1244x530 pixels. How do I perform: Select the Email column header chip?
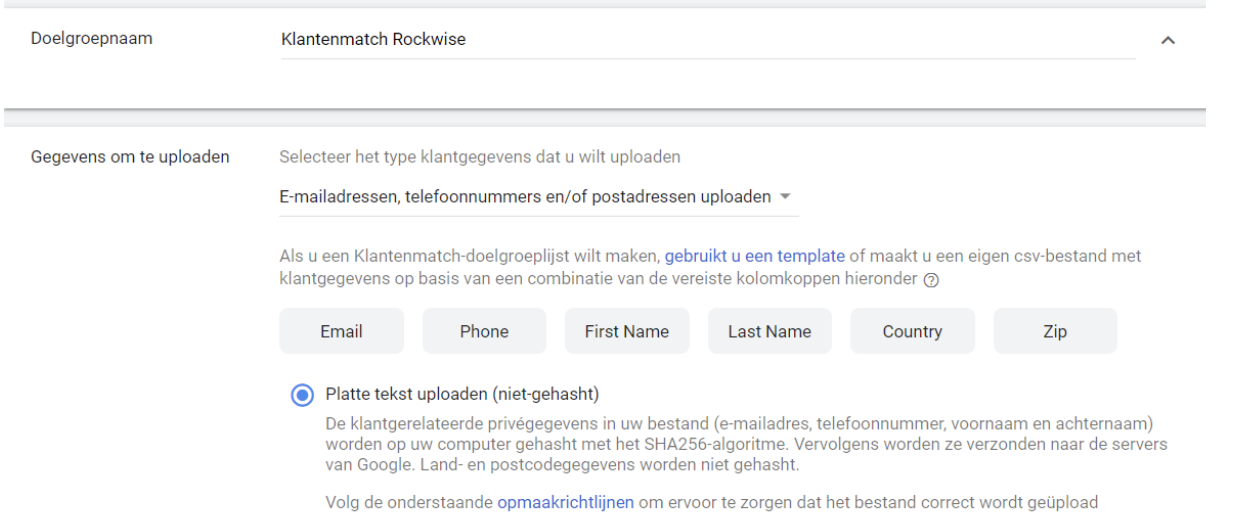[342, 331]
